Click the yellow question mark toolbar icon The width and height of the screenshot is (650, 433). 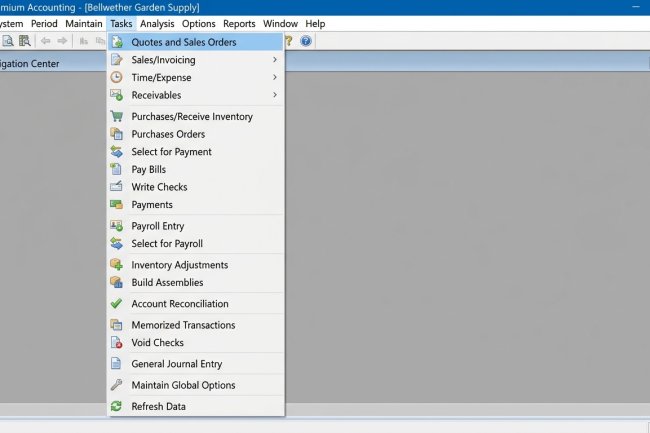(x=289, y=41)
